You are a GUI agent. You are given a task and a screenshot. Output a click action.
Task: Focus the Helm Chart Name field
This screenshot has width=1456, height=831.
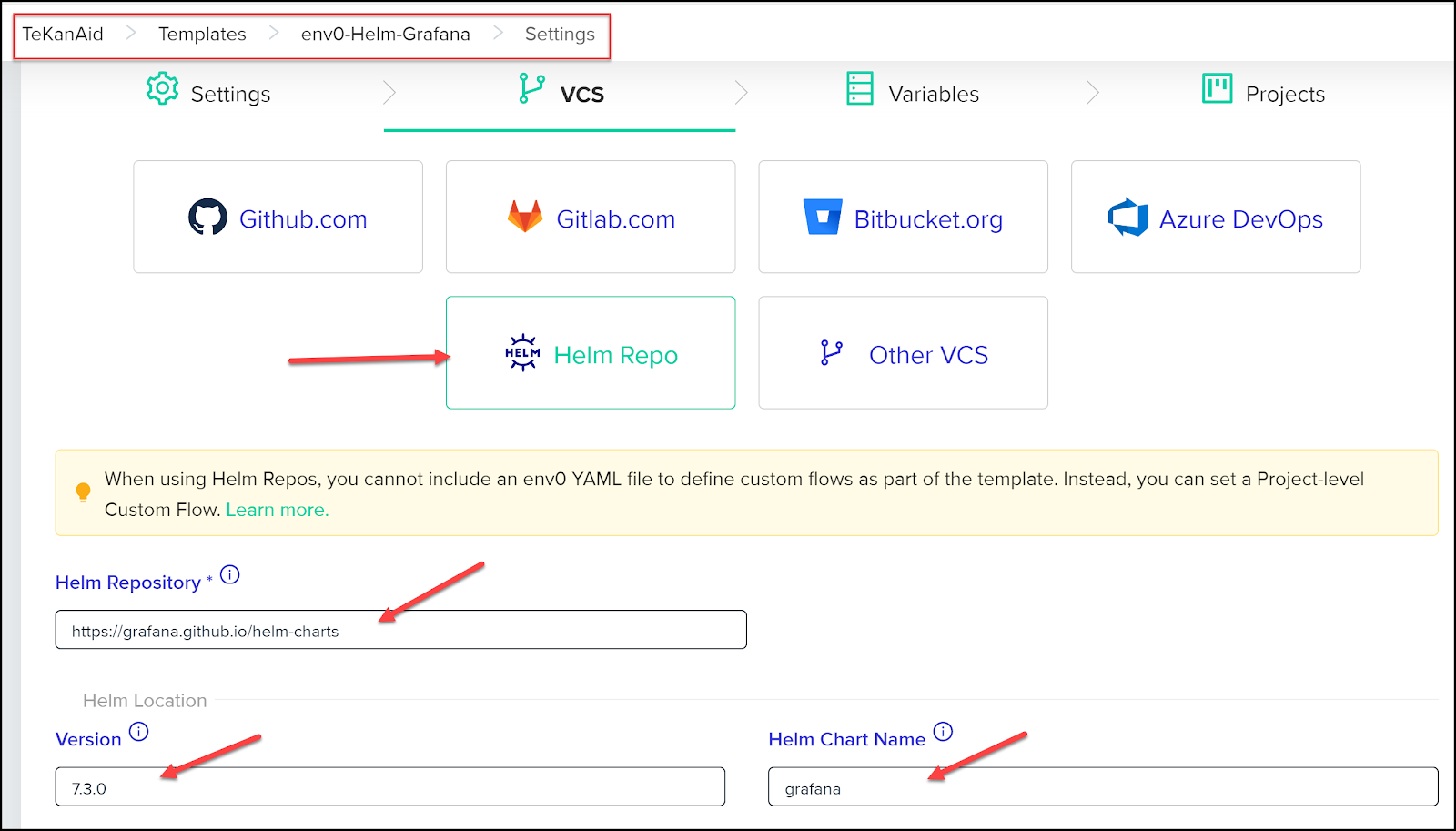tap(1103, 786)
